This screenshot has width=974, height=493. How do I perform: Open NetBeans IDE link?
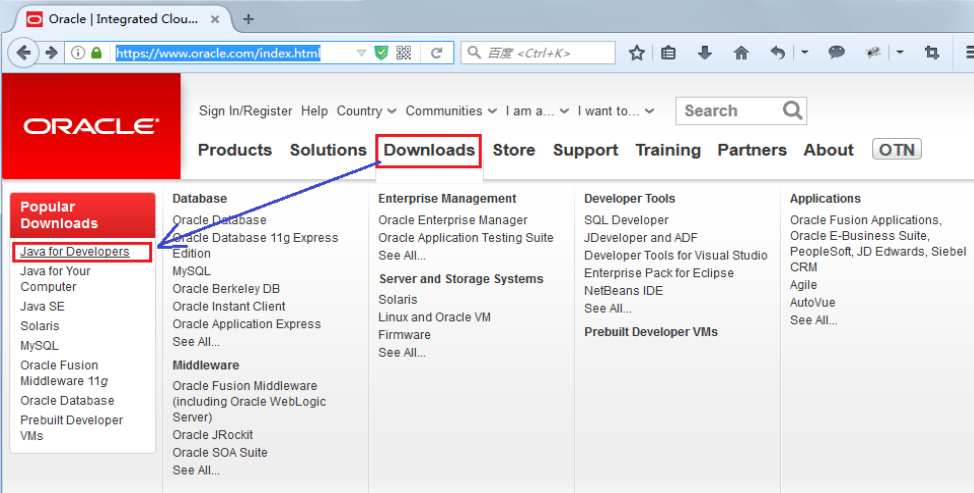624,291
